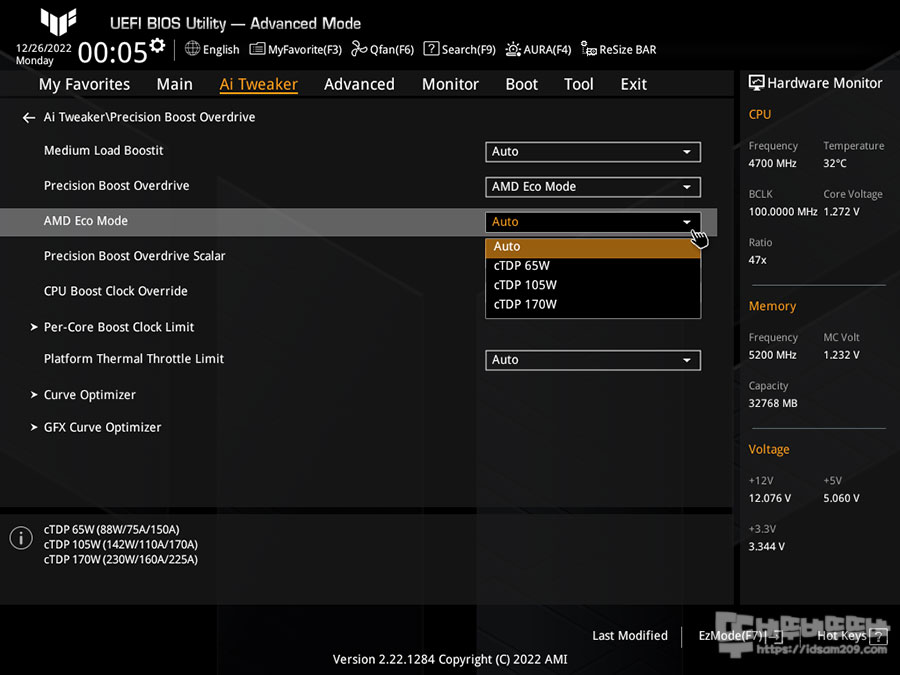Select cTDP 105W option
The image size is (900, 675).
click(x=593, y=285)
